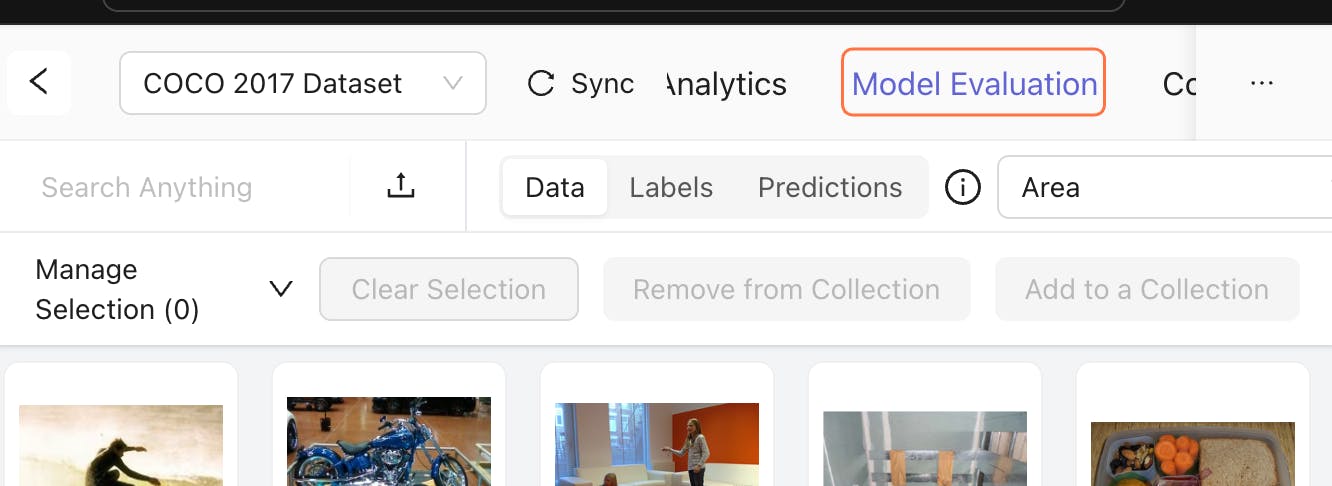Select the blue motorcycle thumbnail

click(389, 440)
